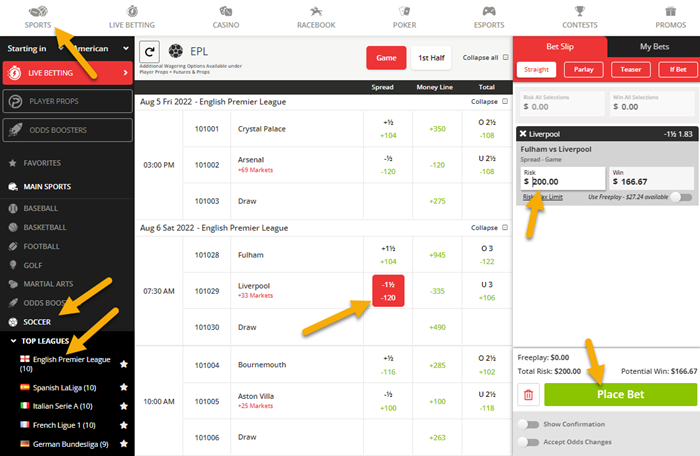This screenshot has width=700, height=456.
Task: Toggle the Accept Odds Changes switch
Action: [x=529, y=442]
